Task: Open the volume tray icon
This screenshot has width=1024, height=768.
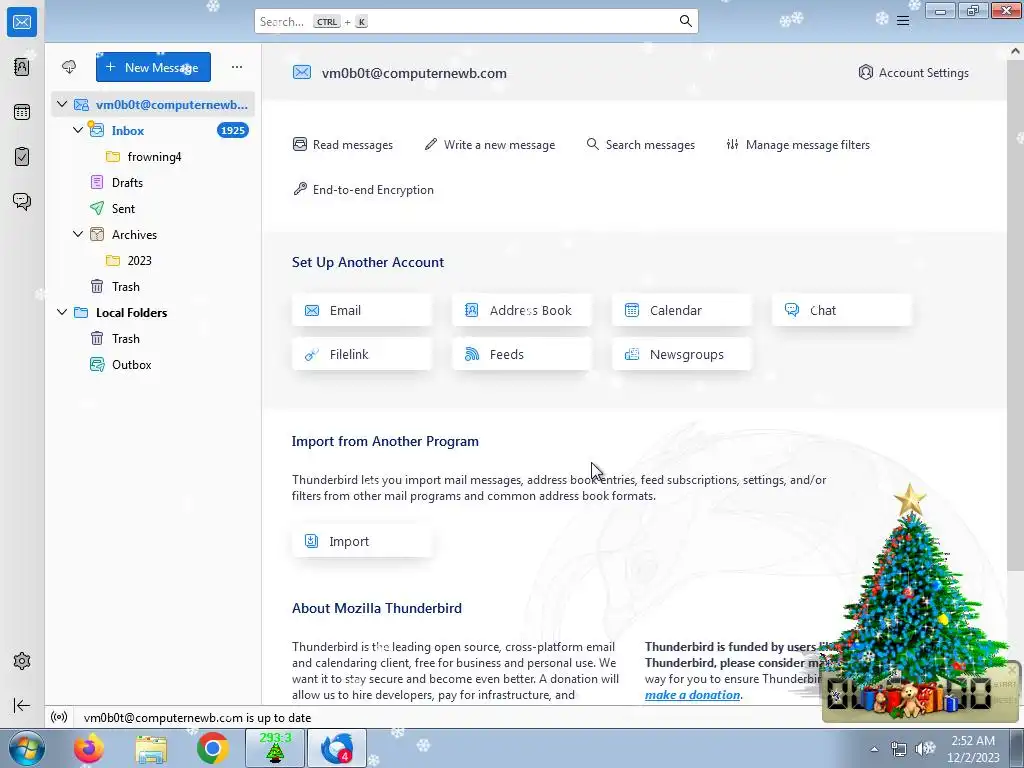Action: point(925,749)
